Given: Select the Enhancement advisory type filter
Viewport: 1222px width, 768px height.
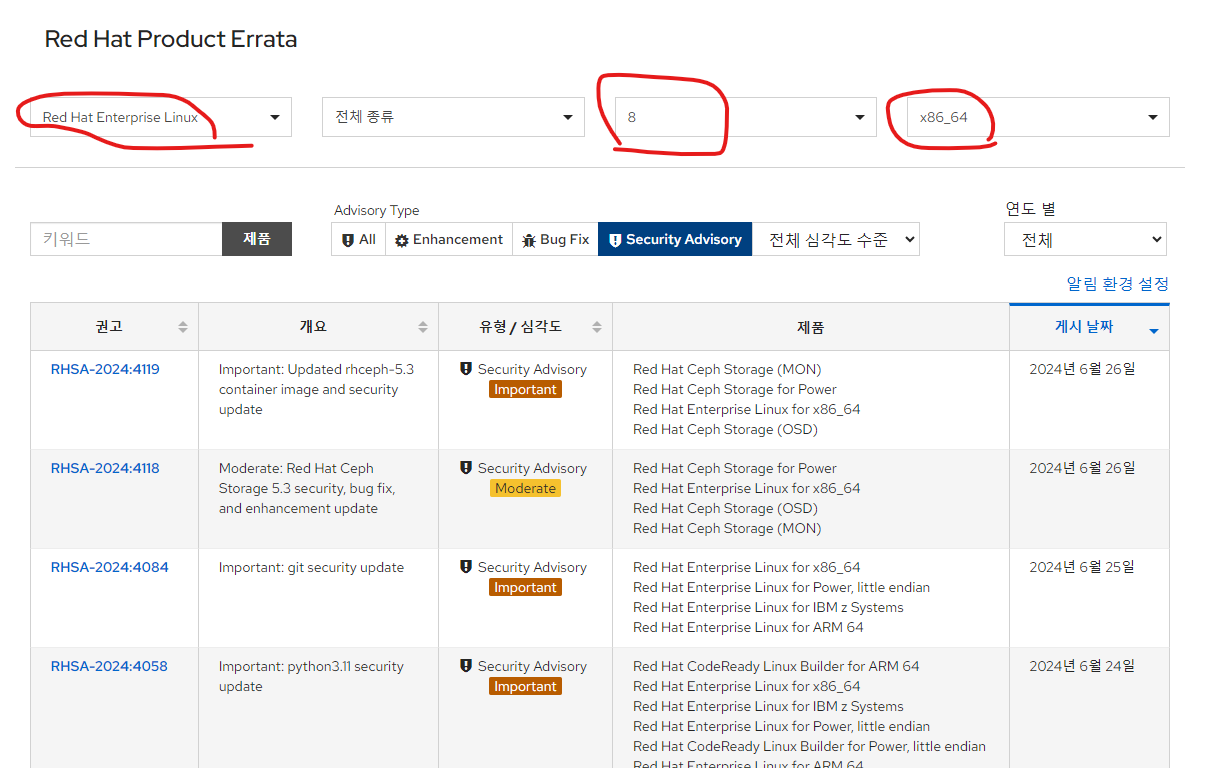Looking at the screenshot, I should coord(449,239).
